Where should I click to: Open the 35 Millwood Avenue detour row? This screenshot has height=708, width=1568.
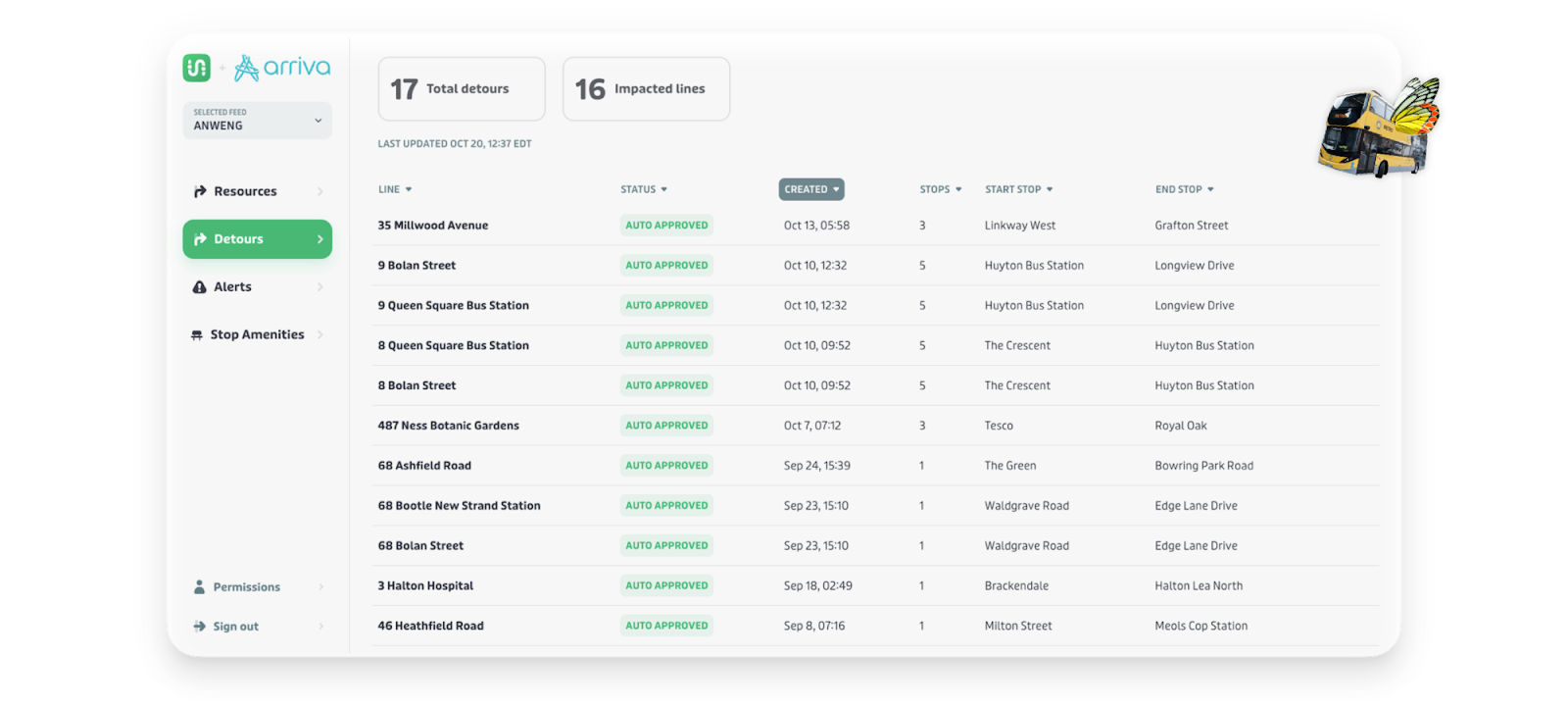[433, 226]
